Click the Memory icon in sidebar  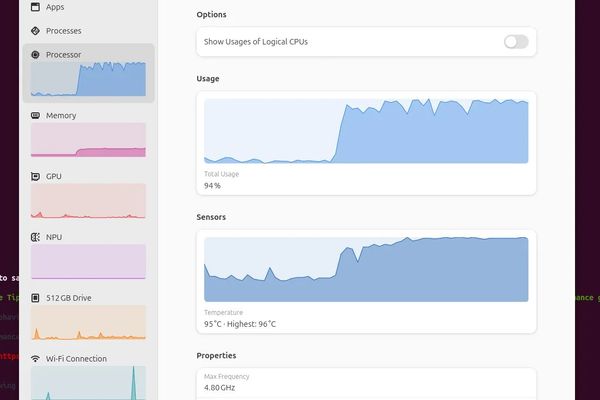click(x=35, y=115)
